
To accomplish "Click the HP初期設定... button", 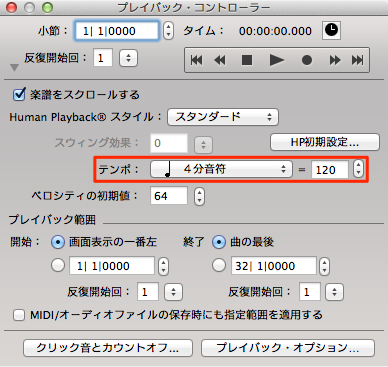I will point(325,142).
